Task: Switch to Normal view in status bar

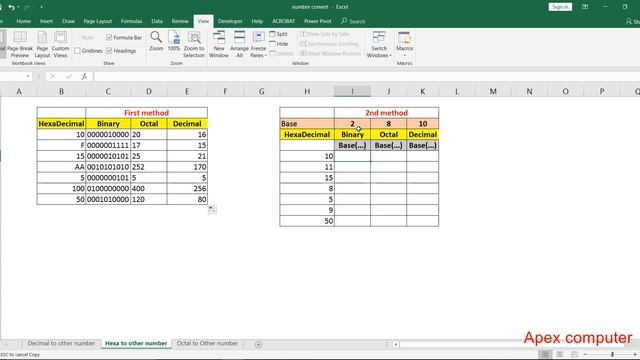Action: pos(545,354)
